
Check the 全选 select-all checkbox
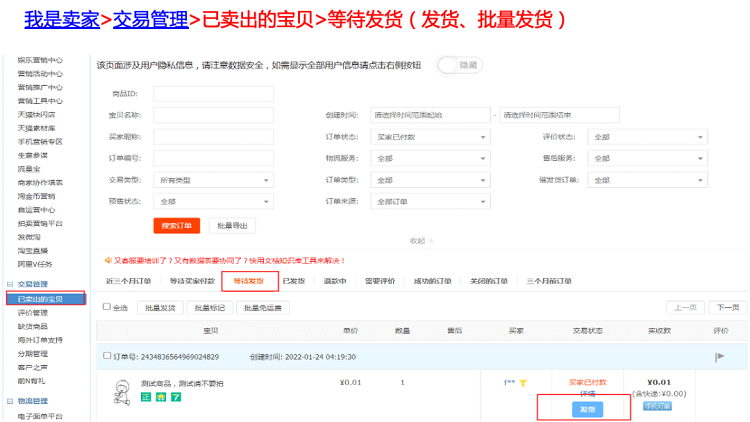pos(108,307)
